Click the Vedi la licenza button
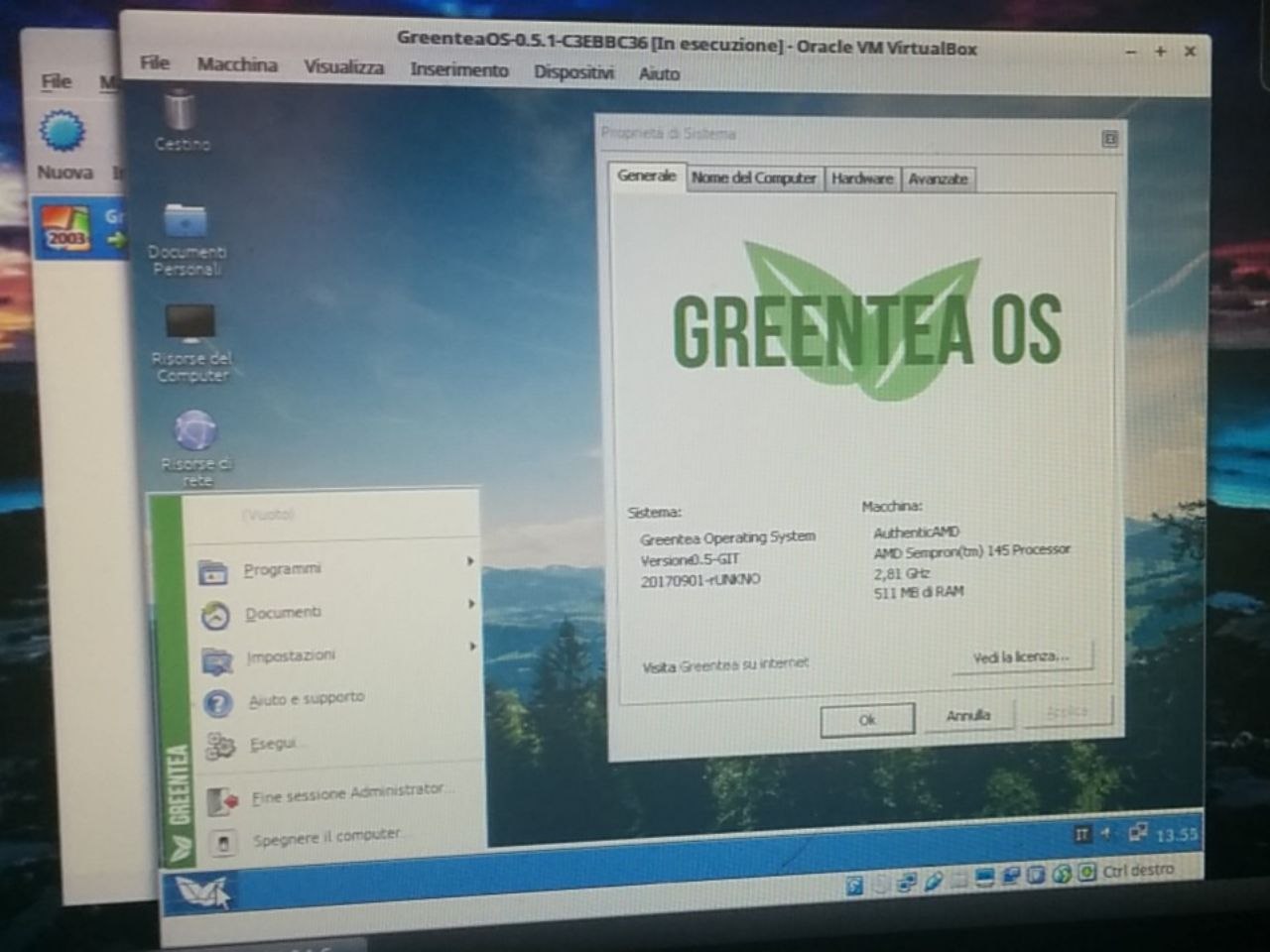This screenshot has height=952, width=1270. (x=1021, y=656)
